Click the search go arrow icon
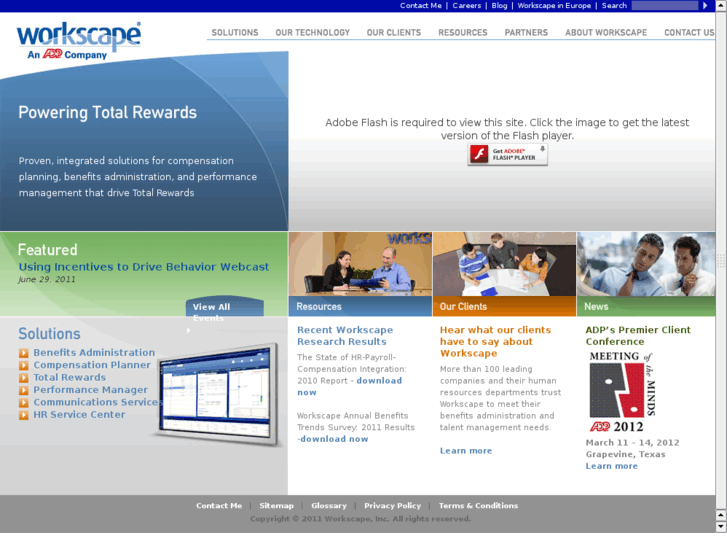 point(705,6)
